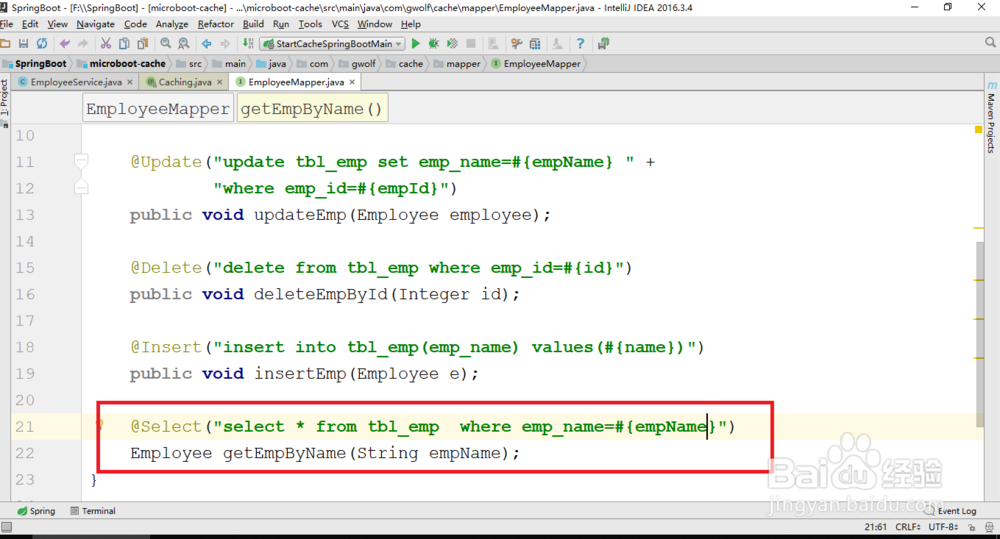
Task: Collapse the fold marker at line 11
Action: [x=81, y=160]
